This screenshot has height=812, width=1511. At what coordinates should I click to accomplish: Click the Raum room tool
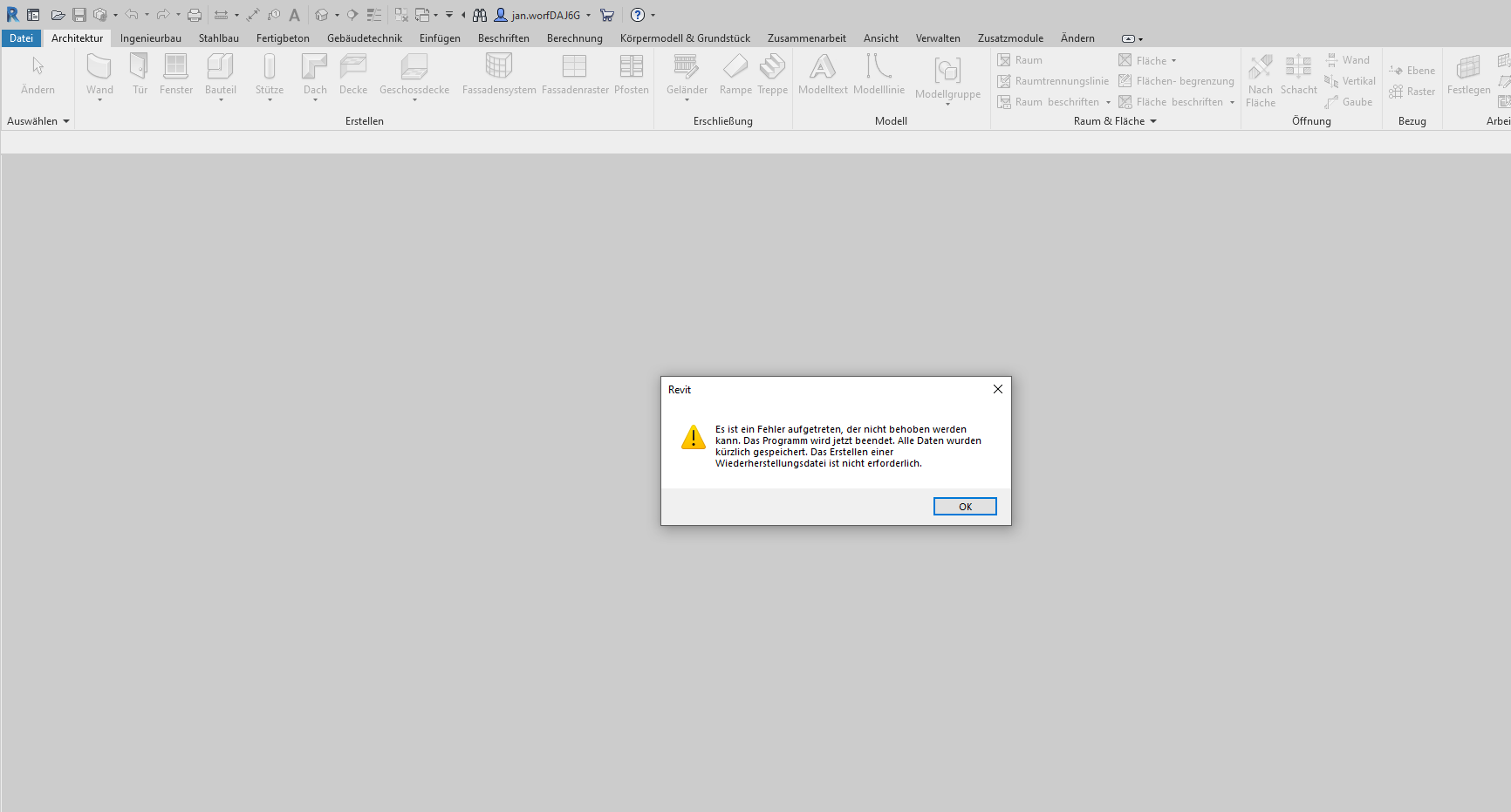click(x=1020, y=60)
